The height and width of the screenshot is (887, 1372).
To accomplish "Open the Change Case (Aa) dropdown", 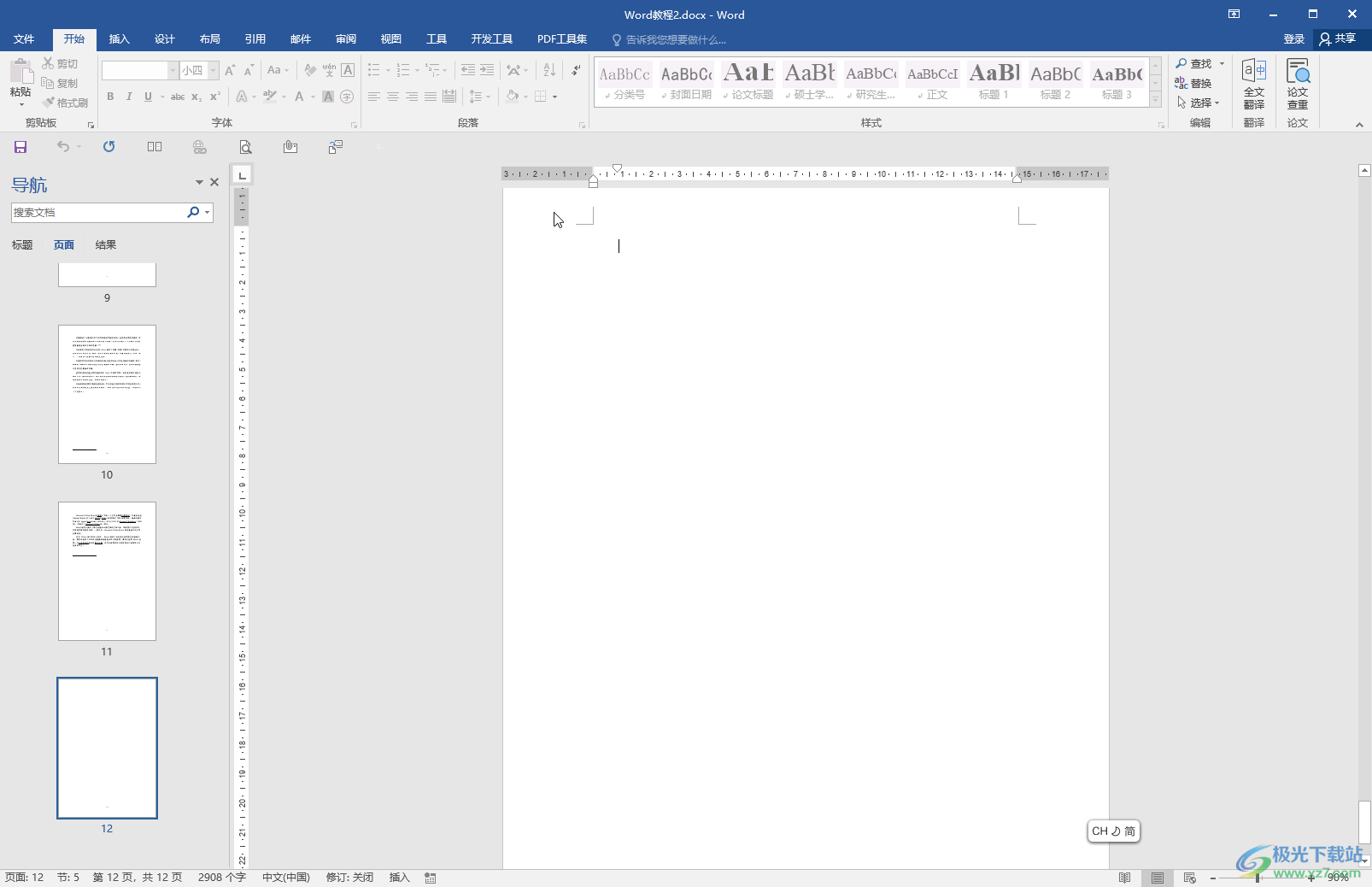I will click(x=279, y=70).
